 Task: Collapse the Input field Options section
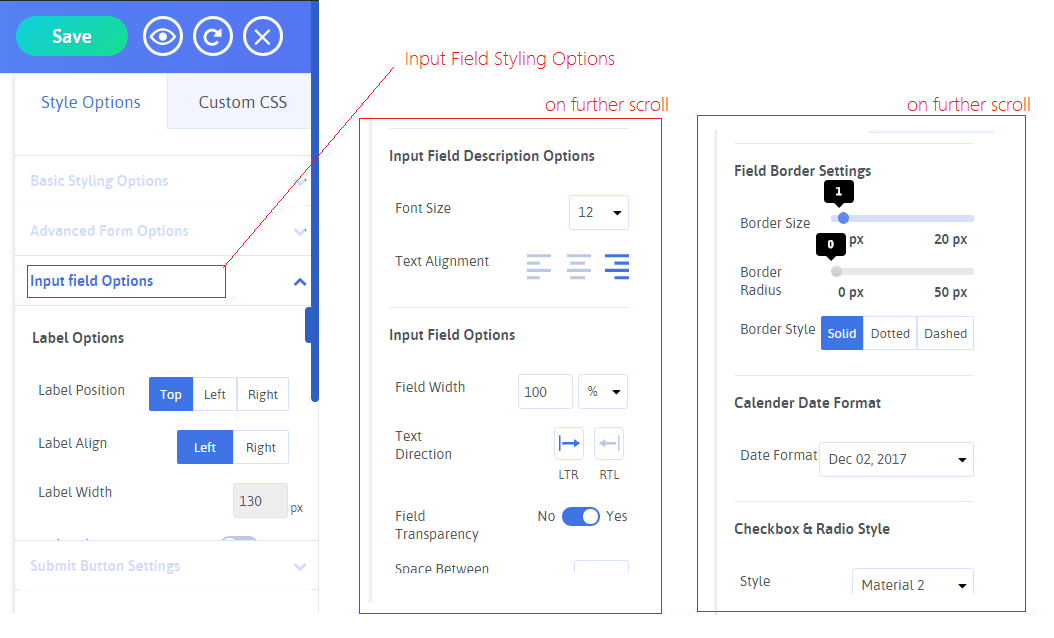pyautogui.click(x=300, y=282)
